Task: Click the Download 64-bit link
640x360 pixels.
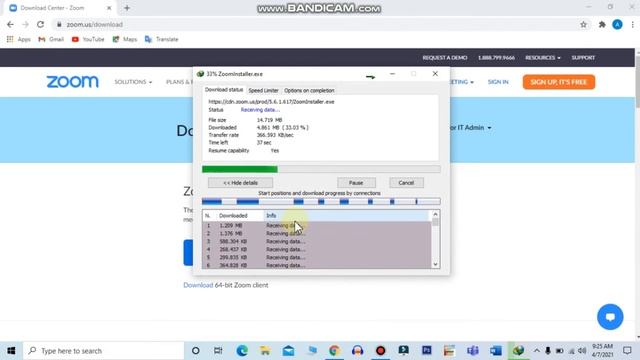Action: coord(198,285)
